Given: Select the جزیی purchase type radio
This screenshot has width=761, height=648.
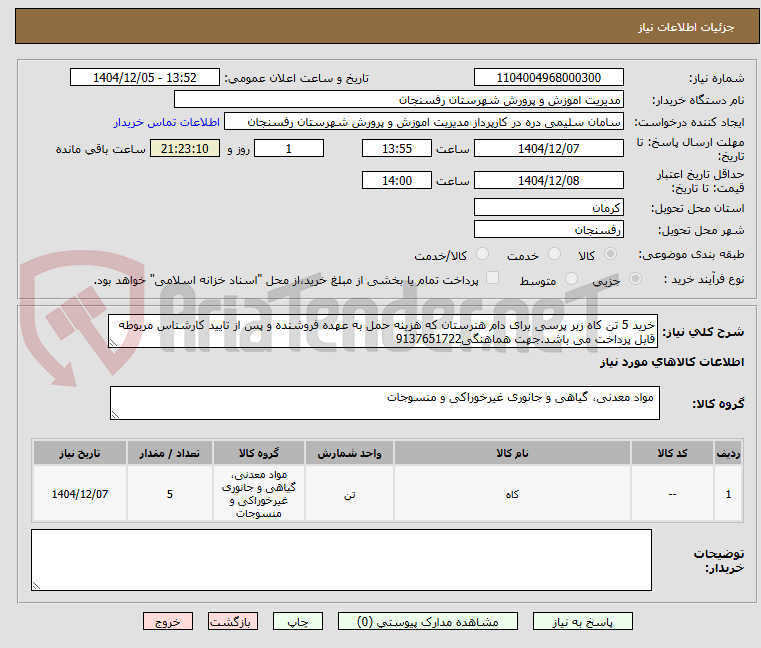Looking at the screenshot, I should coord(635,279).
